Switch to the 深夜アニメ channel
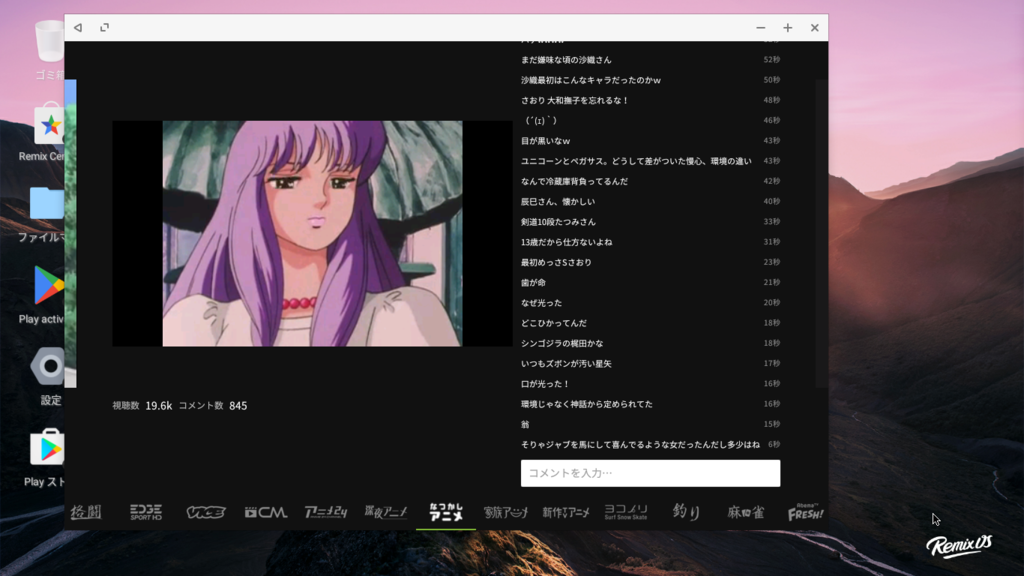 coord(386,513)
